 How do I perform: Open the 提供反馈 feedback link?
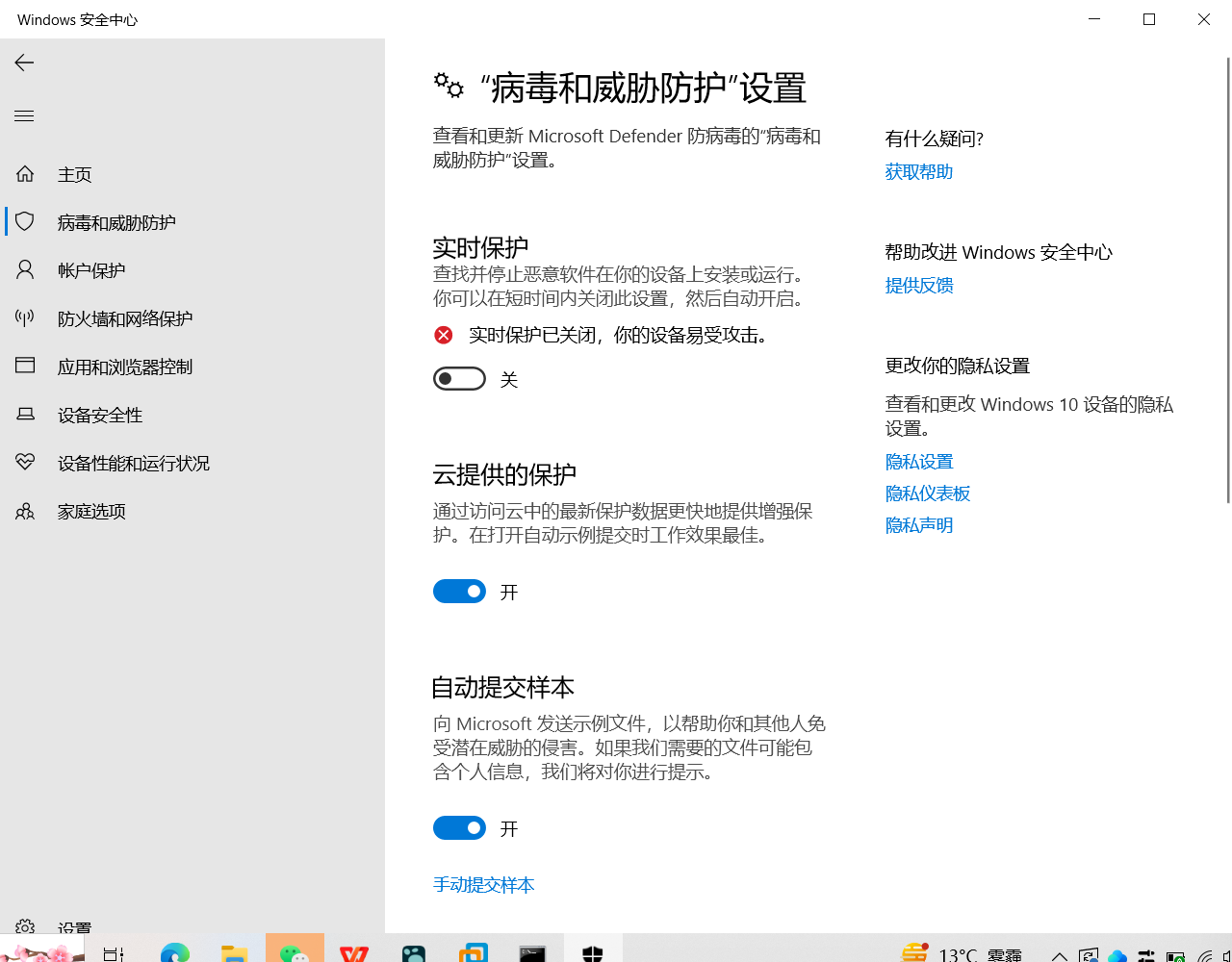[x=919, y=286]
